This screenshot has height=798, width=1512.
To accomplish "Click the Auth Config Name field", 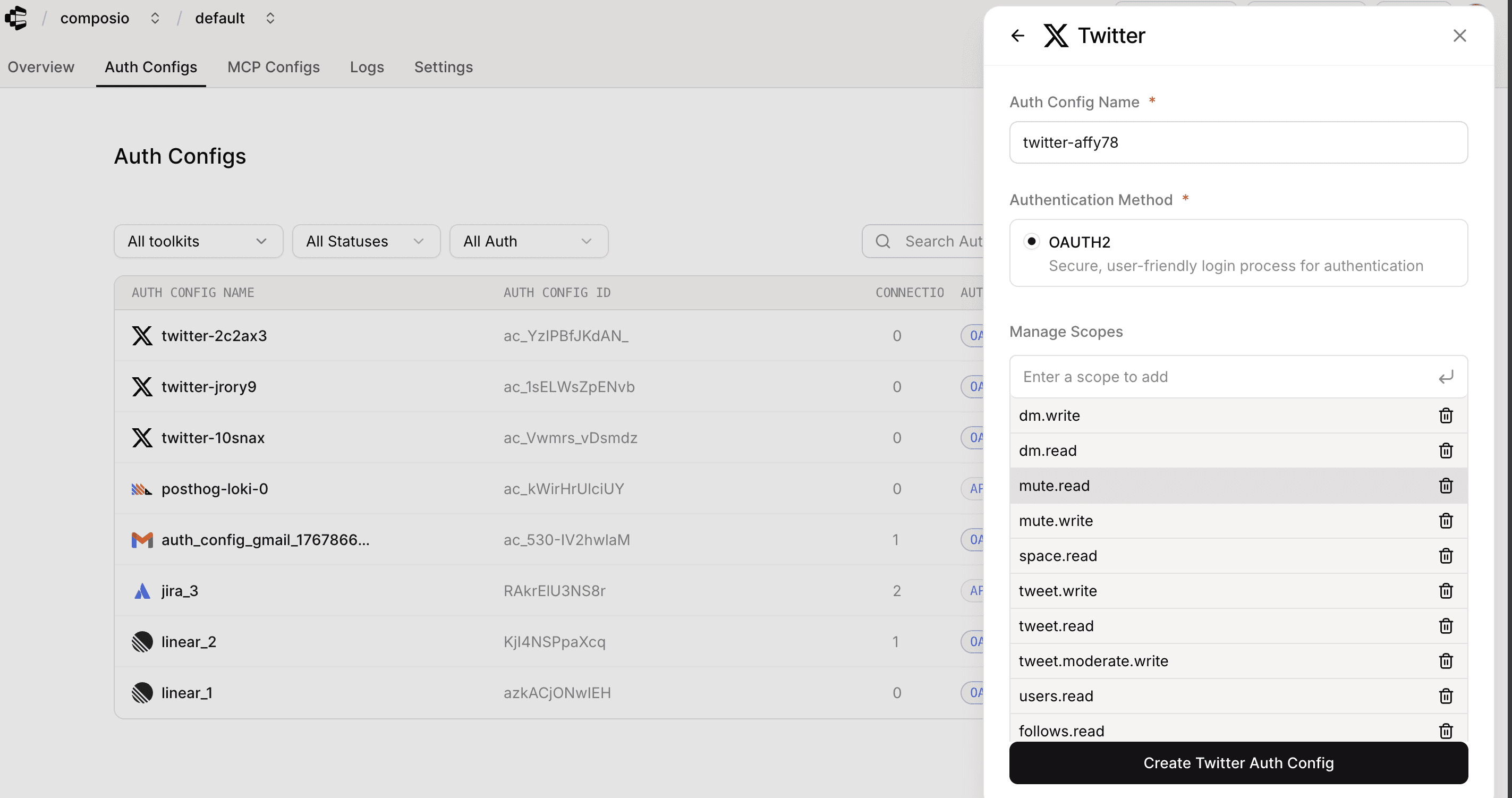I will tap(1238, 142).
